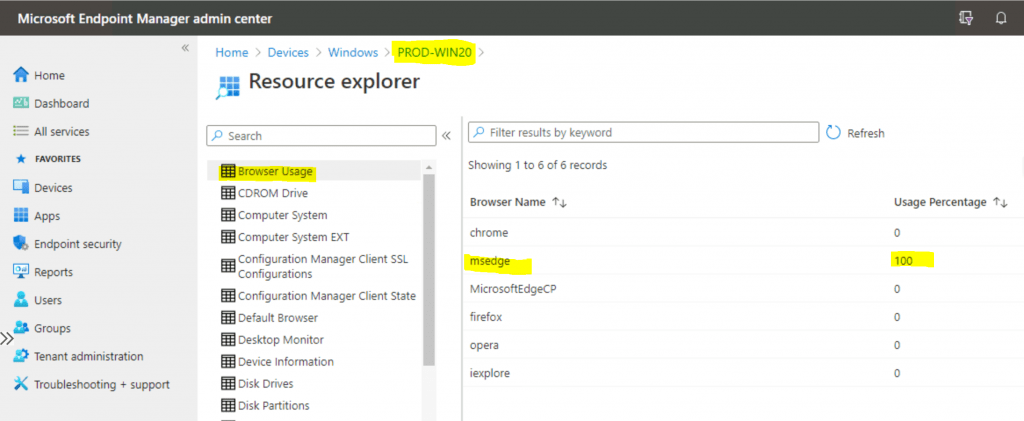Click the 100 usage percentage value
1024x421 pixels.
point(904,261)
